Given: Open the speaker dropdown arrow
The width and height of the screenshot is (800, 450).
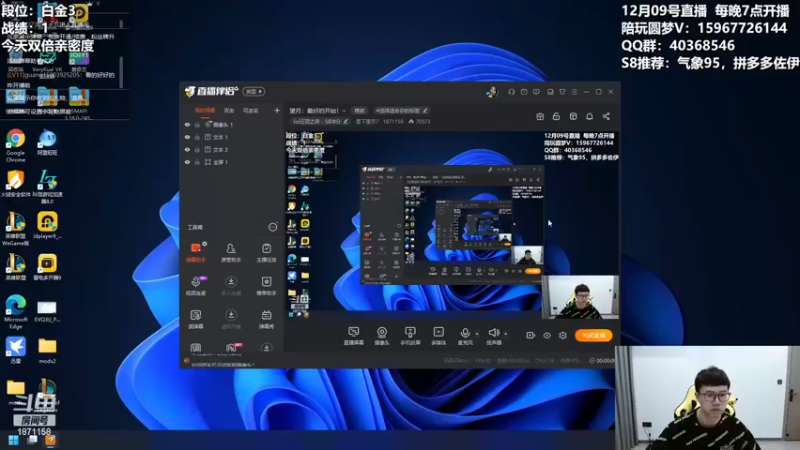Looking at the screenshot, I should pos(506,334).
